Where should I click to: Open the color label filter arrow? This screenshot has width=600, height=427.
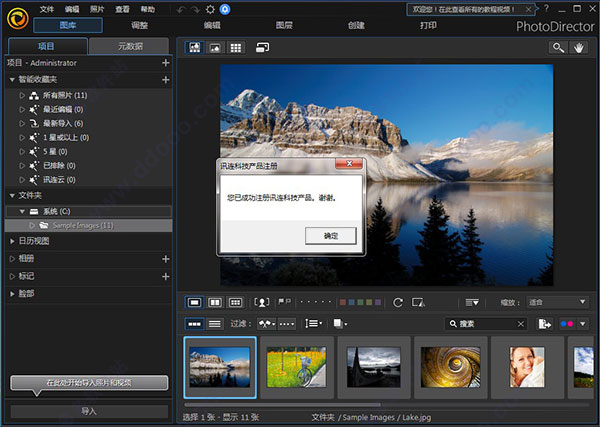point(583,324)
